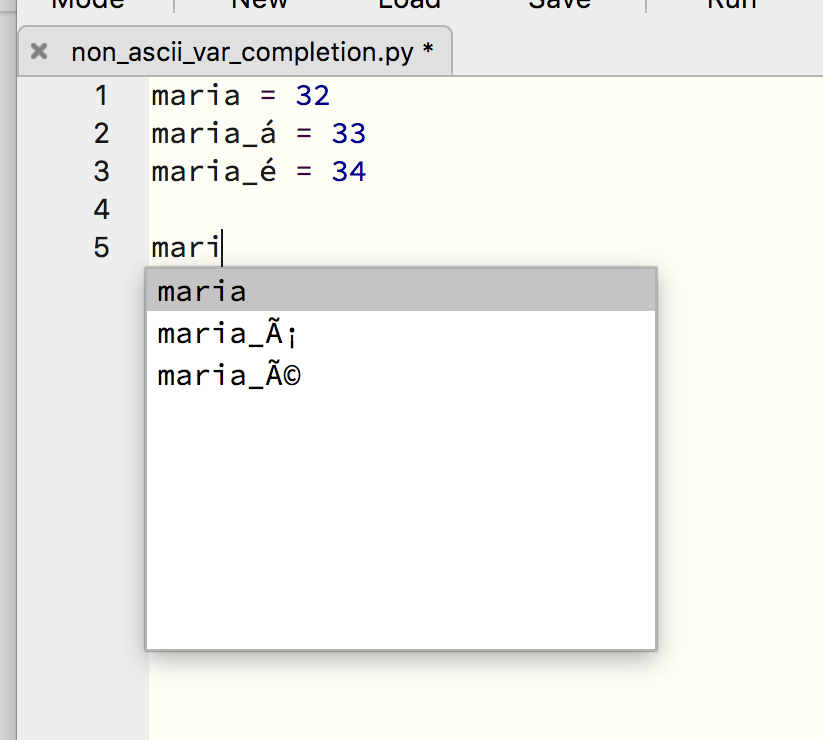
Task: Place cursor on the 'maria = 32' line
Action: tap(240, 96)
